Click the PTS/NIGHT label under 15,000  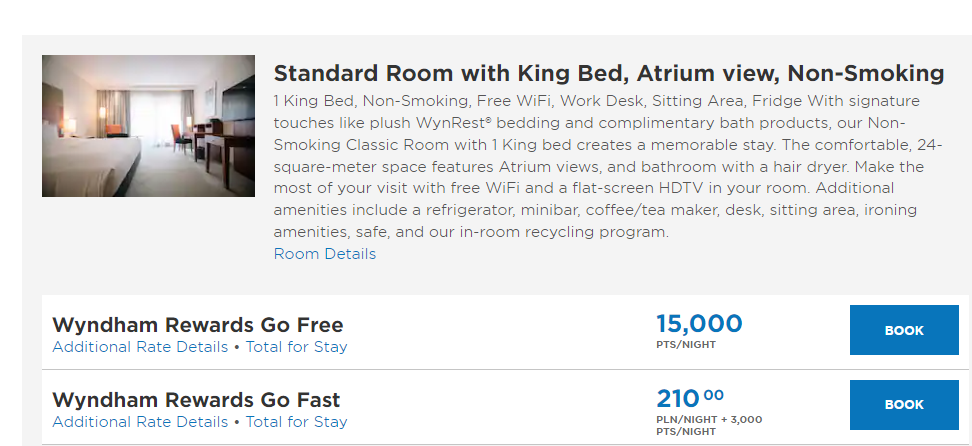pos(686,345)
